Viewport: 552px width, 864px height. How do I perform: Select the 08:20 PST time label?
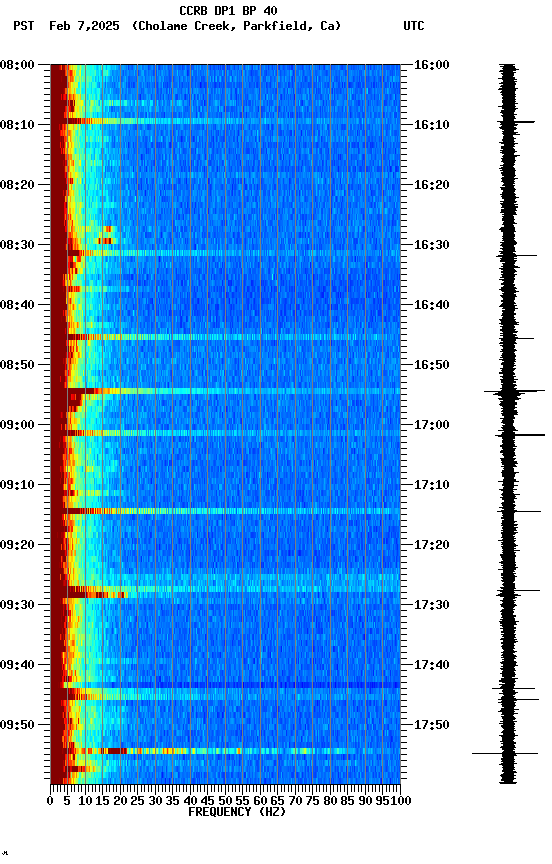coord(17,185)
